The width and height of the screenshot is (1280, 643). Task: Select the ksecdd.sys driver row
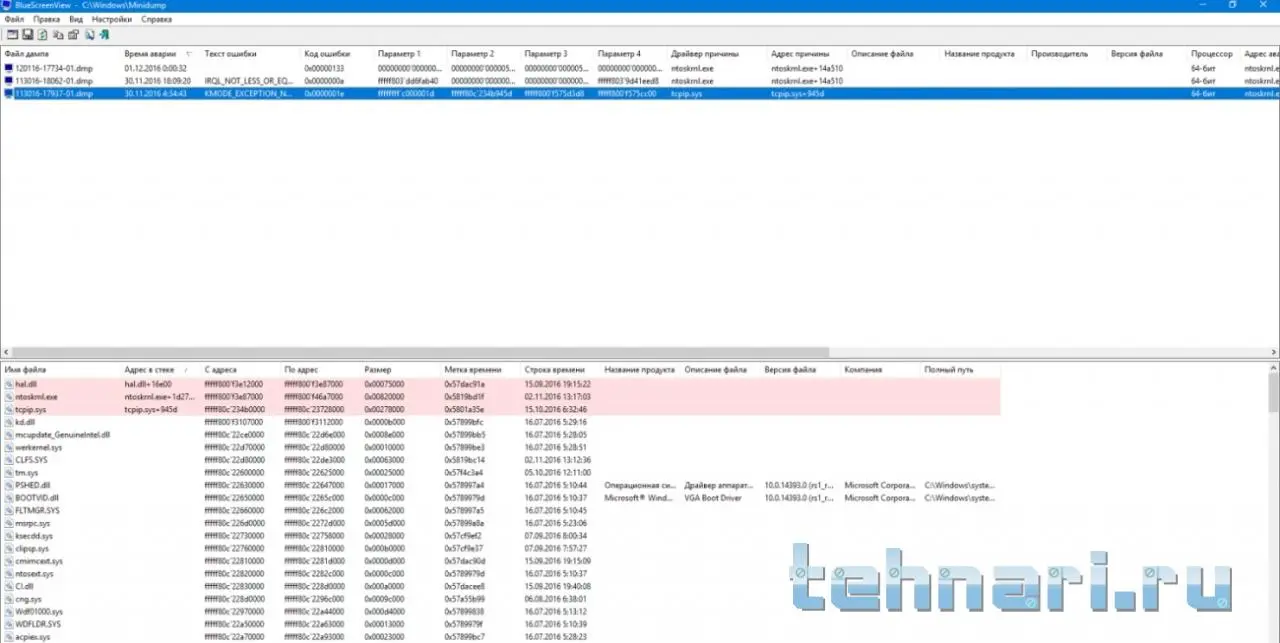500,536
